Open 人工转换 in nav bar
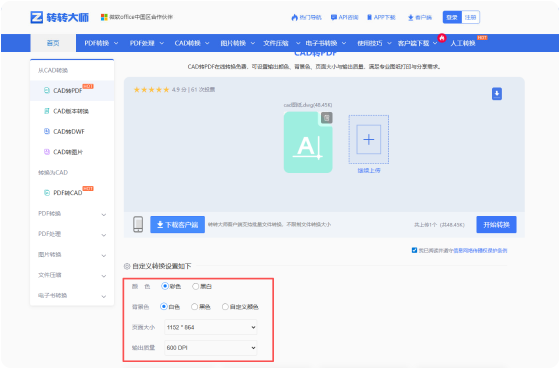Screen dimensions: 560x369 (463, 43)
